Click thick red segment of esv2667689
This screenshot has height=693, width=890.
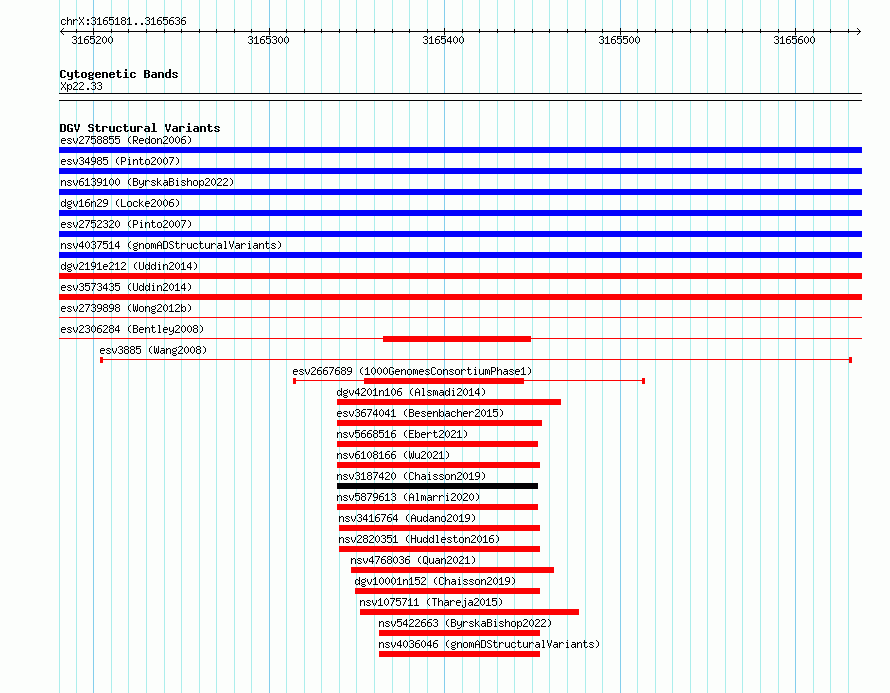point(444,381)
